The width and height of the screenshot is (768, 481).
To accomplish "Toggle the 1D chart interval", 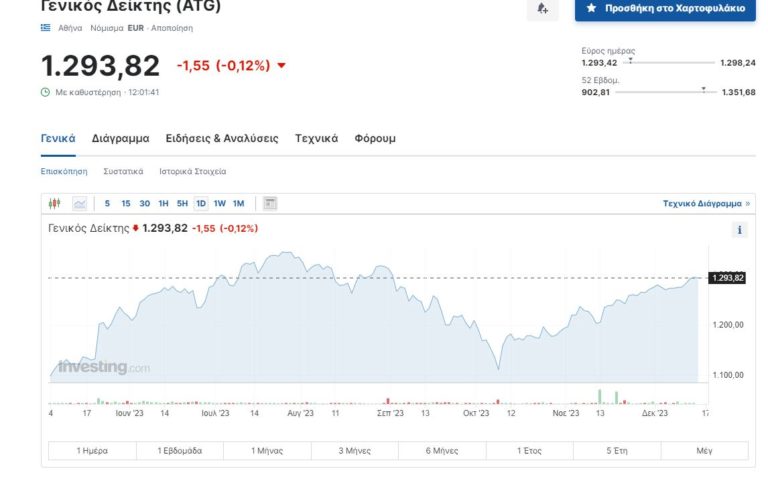I will tap(201, 204).
